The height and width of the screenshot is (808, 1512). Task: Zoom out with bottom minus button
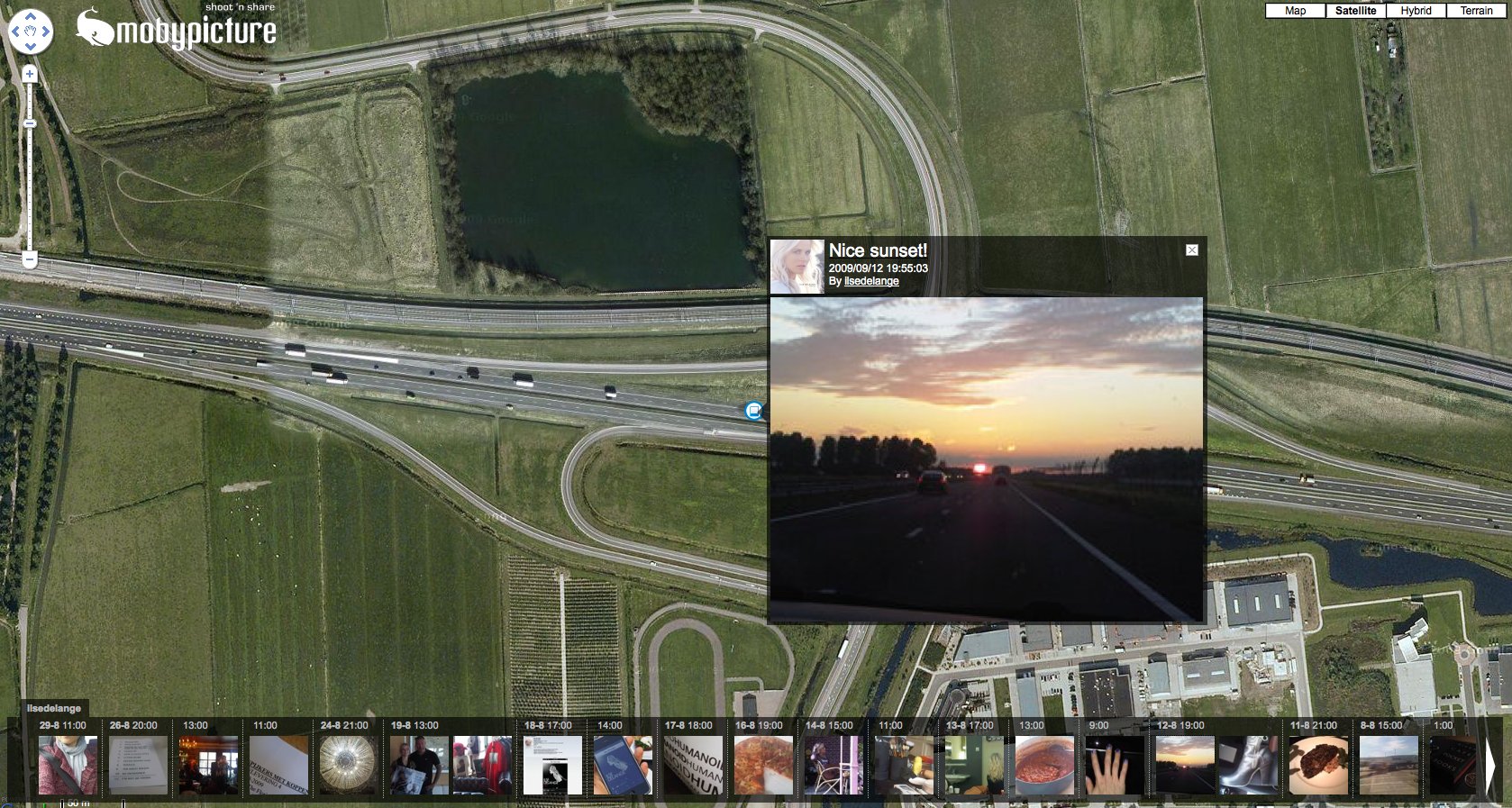pos(30,259)
